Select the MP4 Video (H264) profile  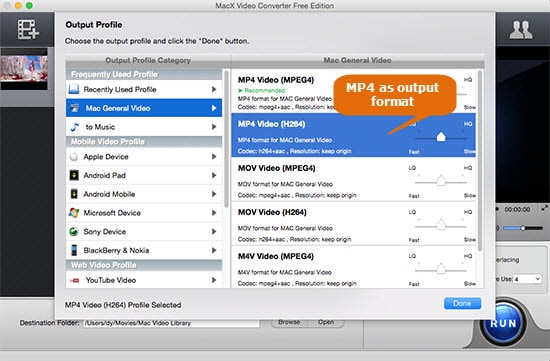point(354,135)
